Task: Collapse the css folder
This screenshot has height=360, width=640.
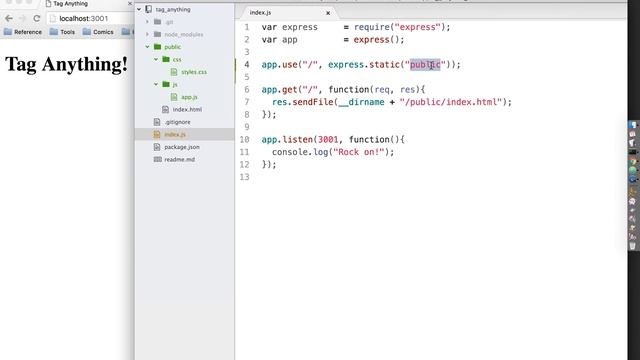Action: click(156, 59)
